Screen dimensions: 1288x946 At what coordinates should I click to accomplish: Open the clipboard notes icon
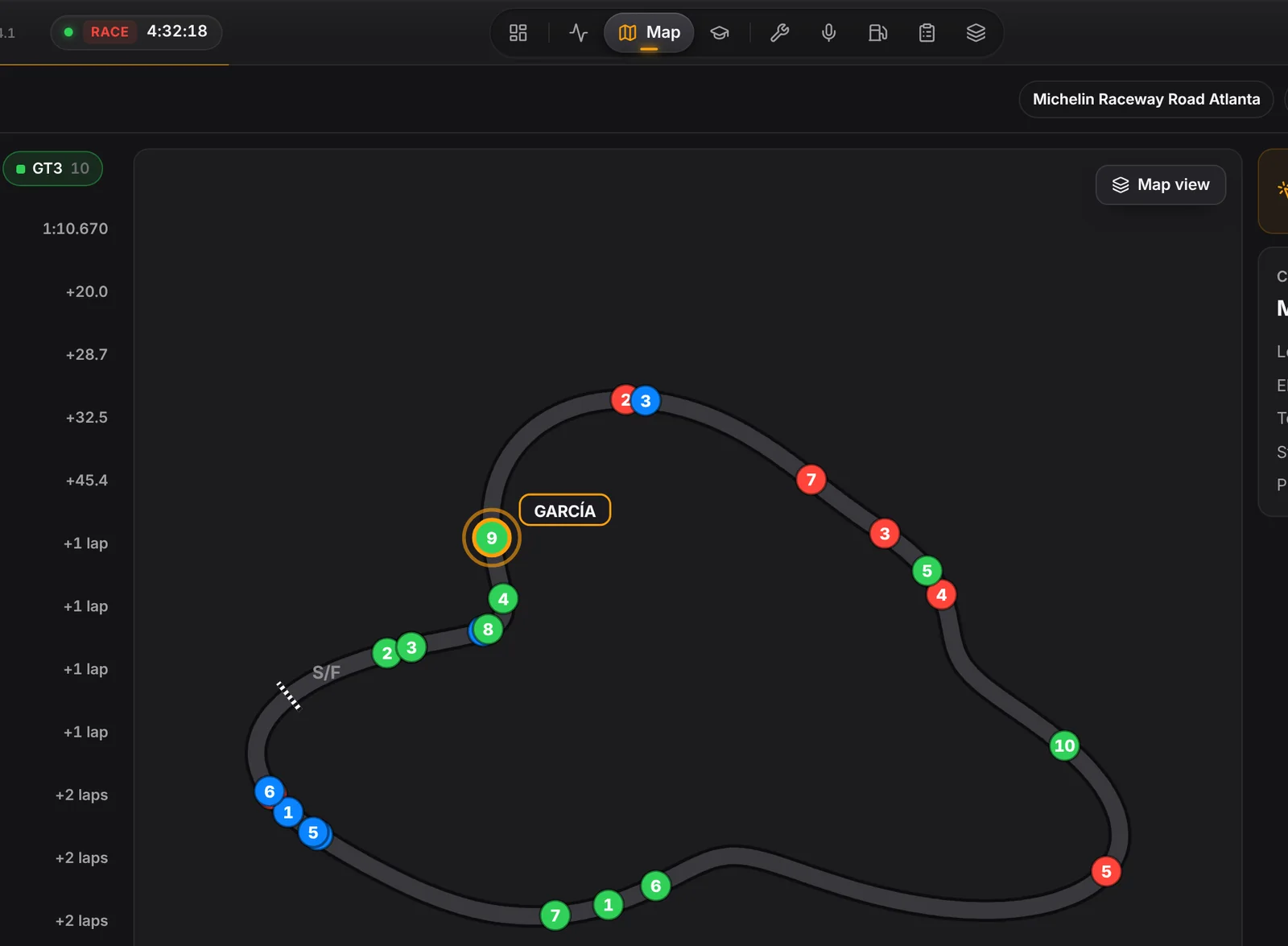(927, 33)
